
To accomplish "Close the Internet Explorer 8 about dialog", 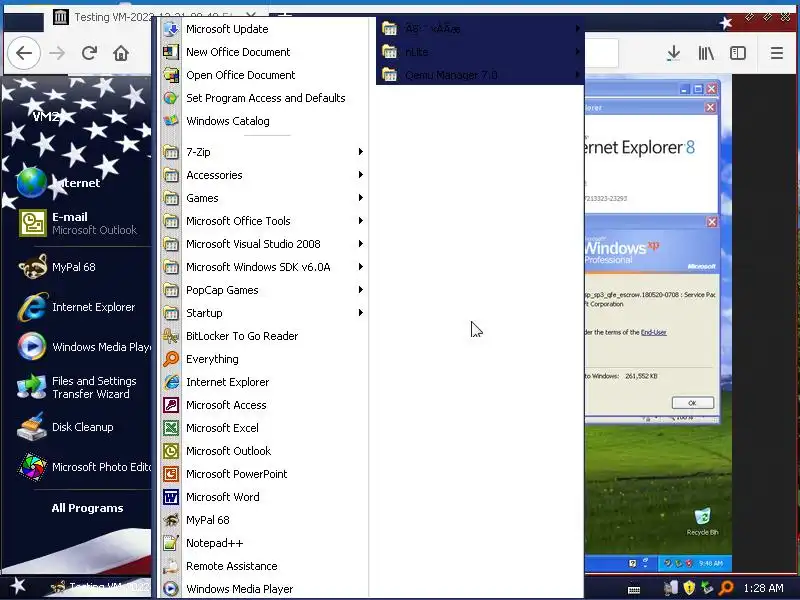I will coord(710,107).
